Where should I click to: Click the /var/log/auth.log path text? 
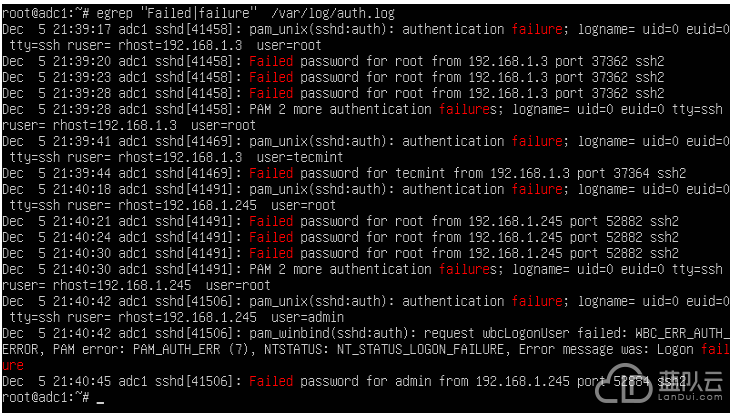(333, 13)
